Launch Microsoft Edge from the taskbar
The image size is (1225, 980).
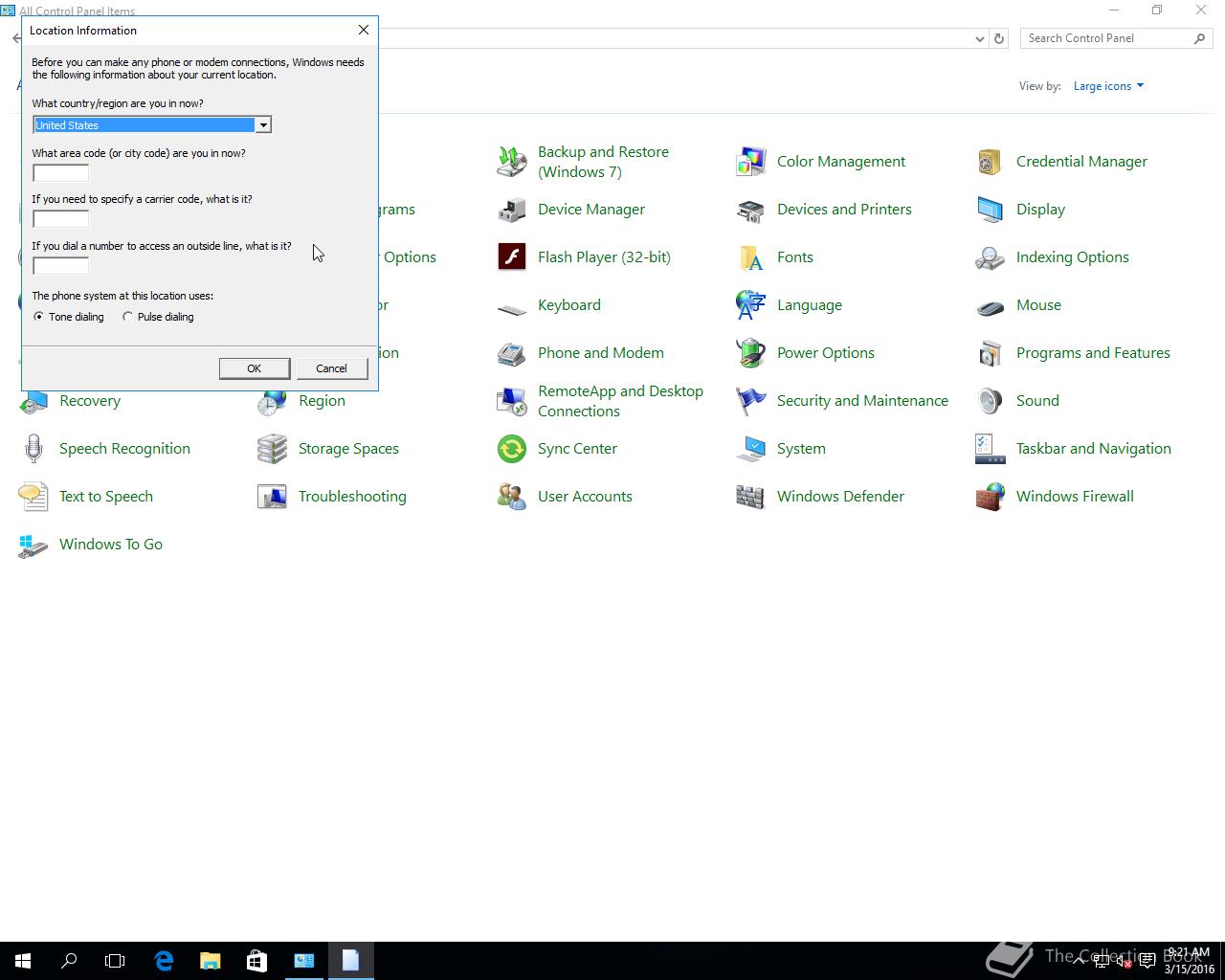(x=164, y=961)
